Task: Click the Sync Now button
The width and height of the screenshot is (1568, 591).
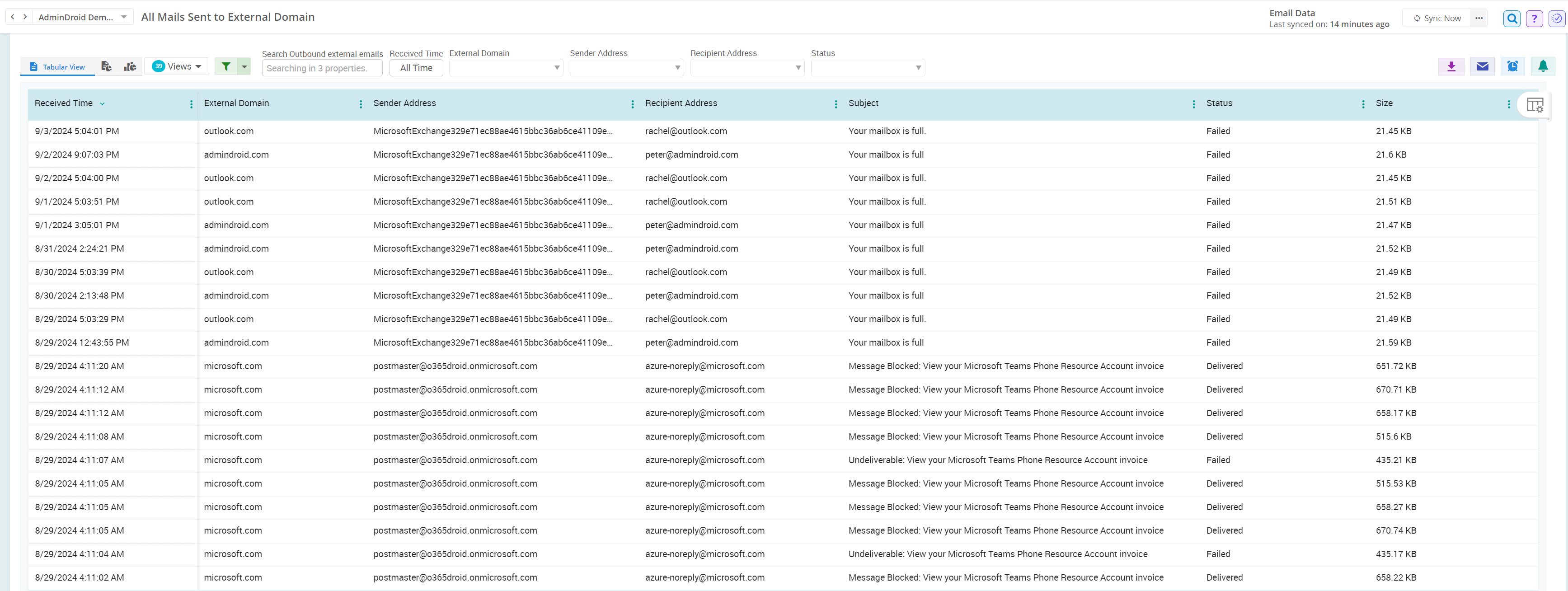Action: click(1437, 18)
